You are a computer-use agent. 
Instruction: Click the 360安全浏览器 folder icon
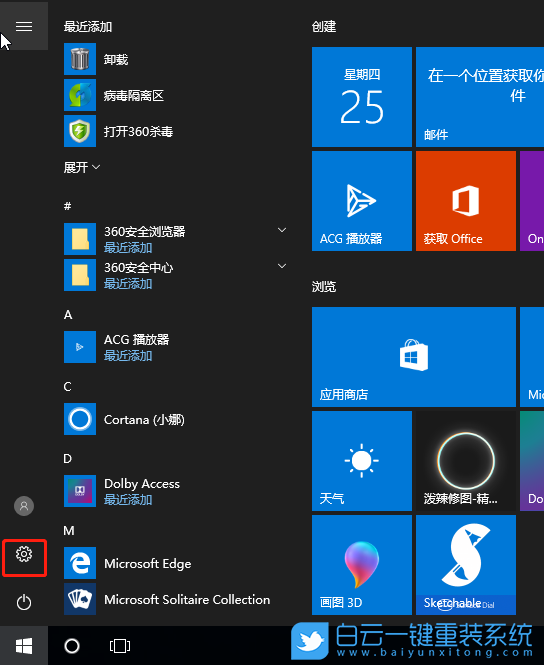pyautogui.click(x=80, y=239)
